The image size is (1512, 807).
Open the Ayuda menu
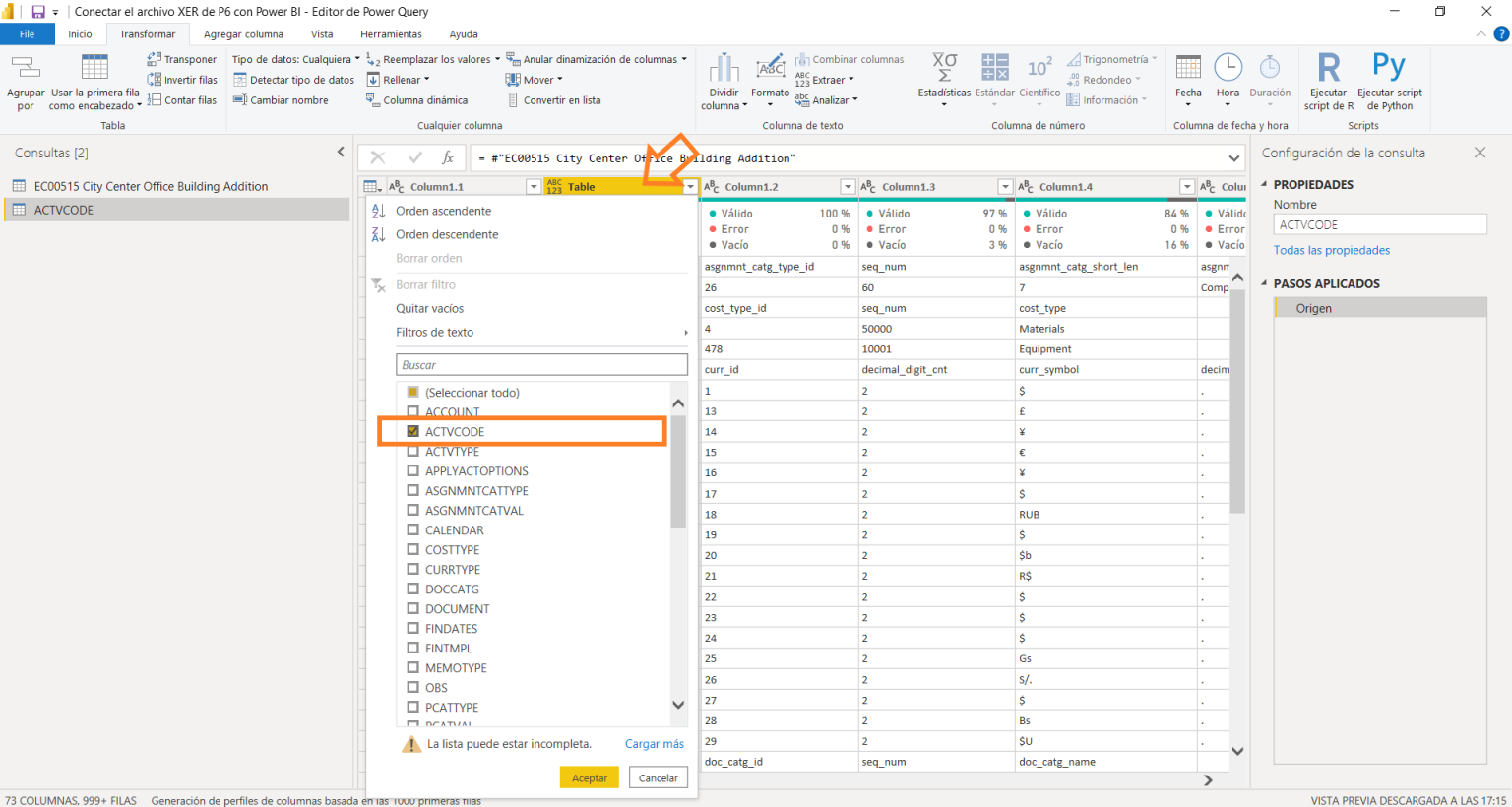pos(463,32)
